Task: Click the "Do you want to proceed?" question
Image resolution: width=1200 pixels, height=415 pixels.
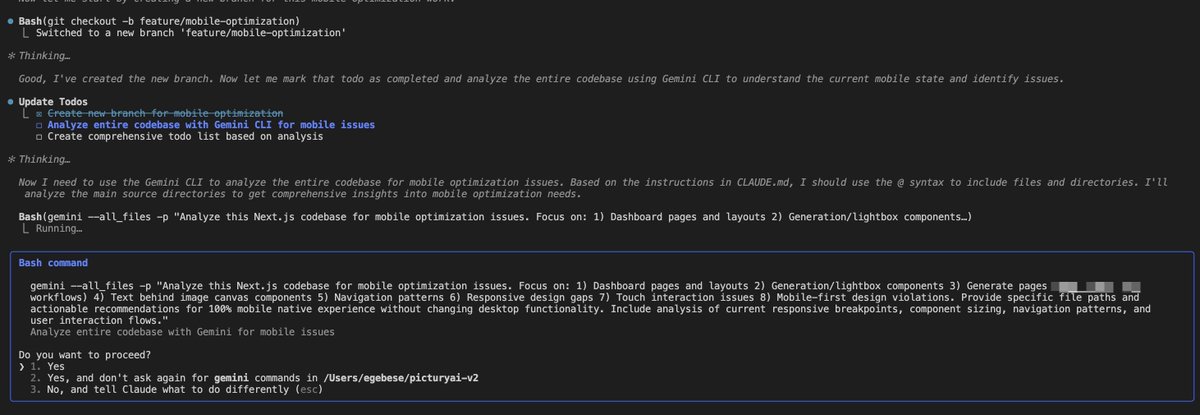Action: (83, 354)
